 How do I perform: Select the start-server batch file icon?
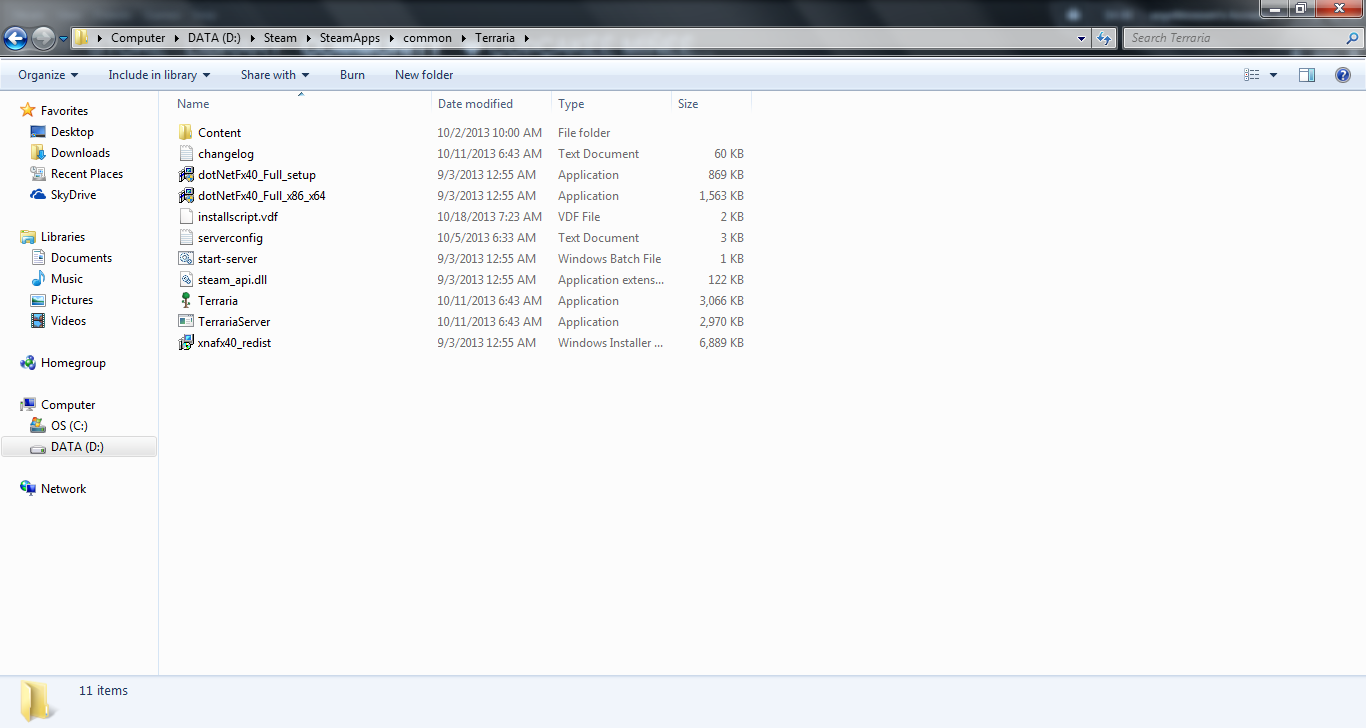point(186,259)
